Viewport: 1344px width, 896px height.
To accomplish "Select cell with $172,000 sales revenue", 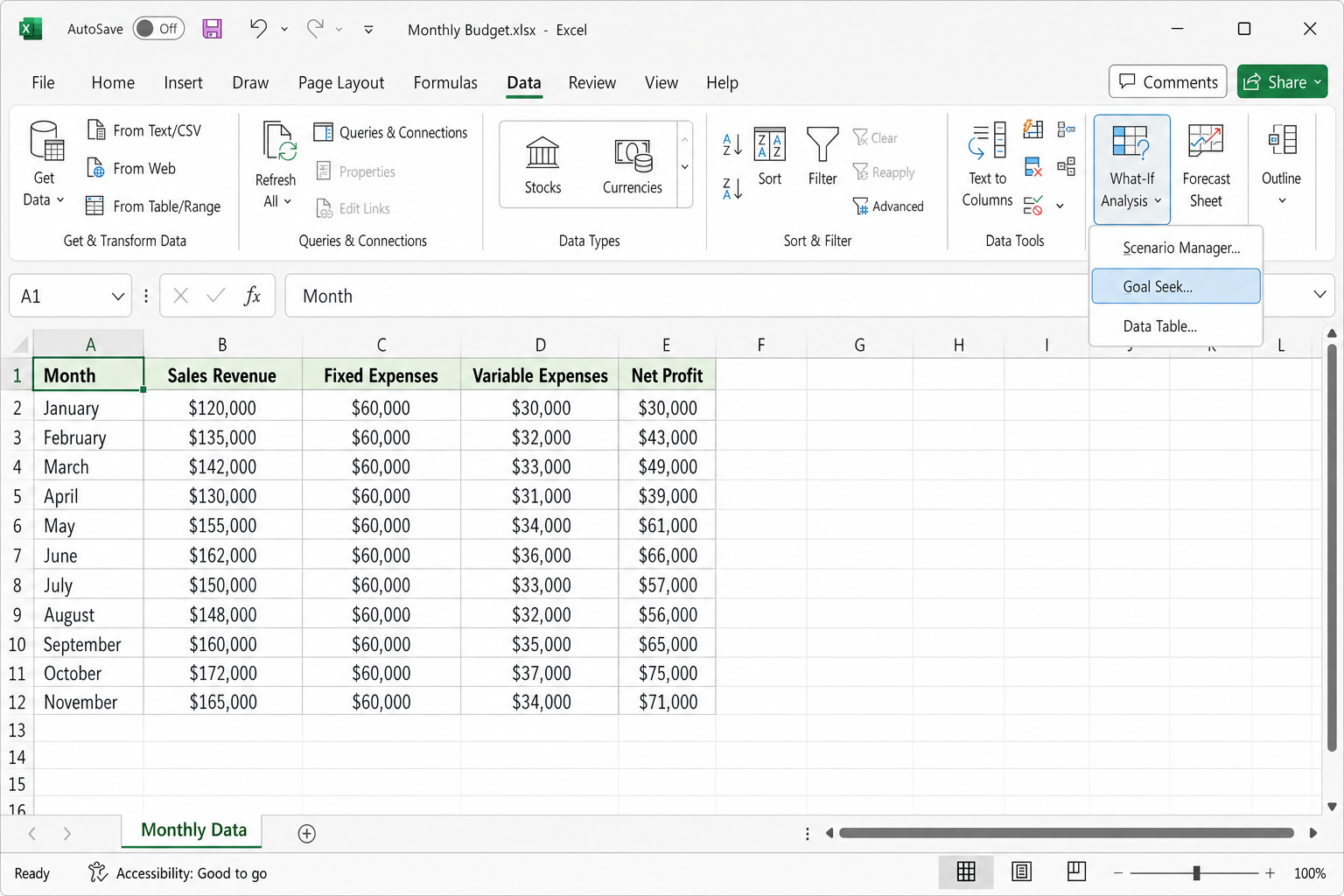I will [x=223, y=673].
